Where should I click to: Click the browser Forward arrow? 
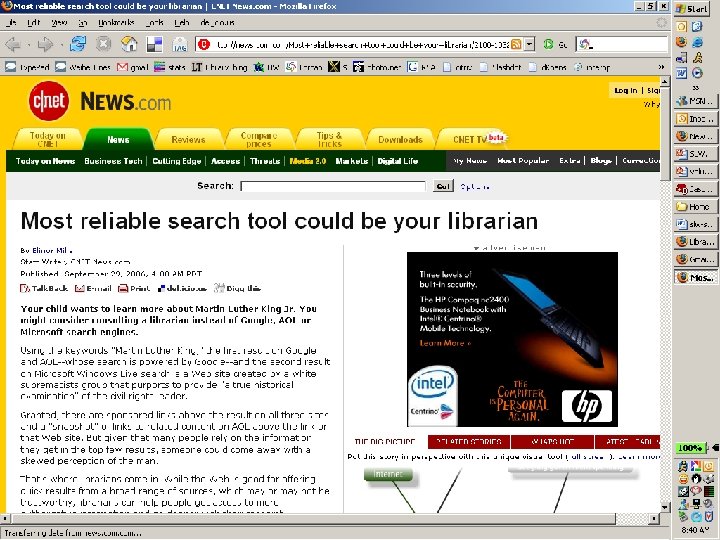(x=45, y=45)
